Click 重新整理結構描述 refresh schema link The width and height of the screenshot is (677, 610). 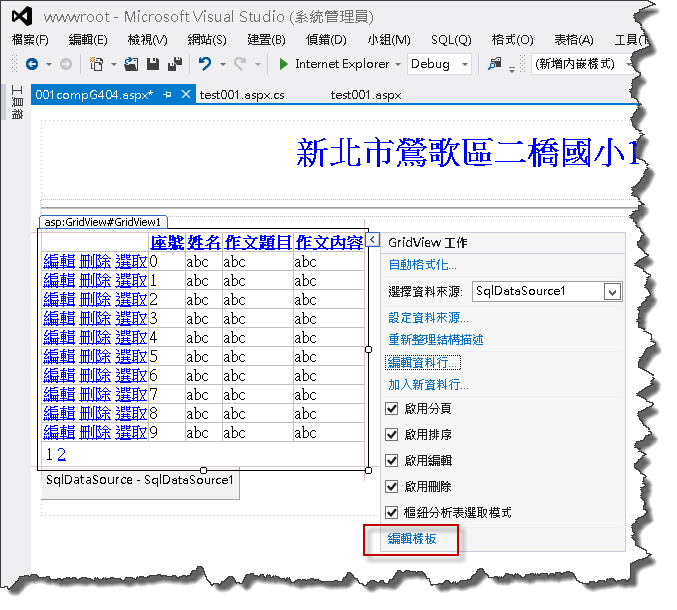click(x=436, y=339)
